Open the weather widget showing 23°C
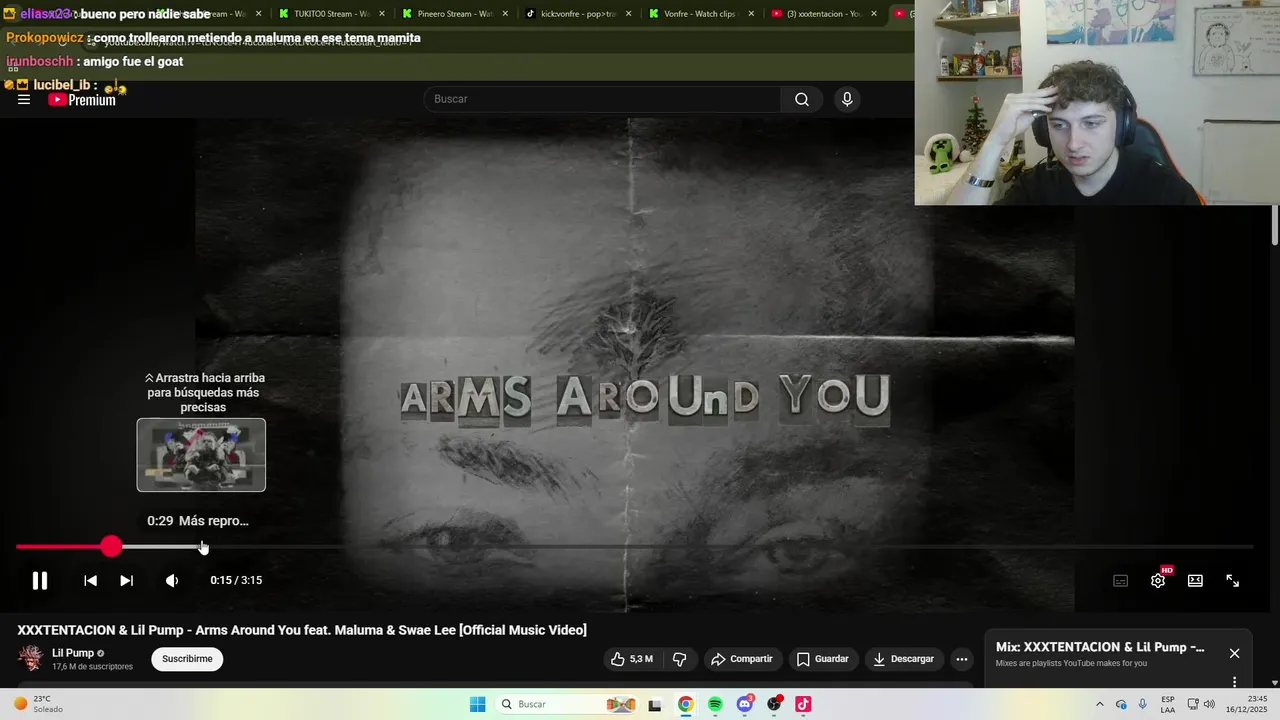Image resolution: width=1280 pixels, height=720 pixels. click(x=38, y=704)
